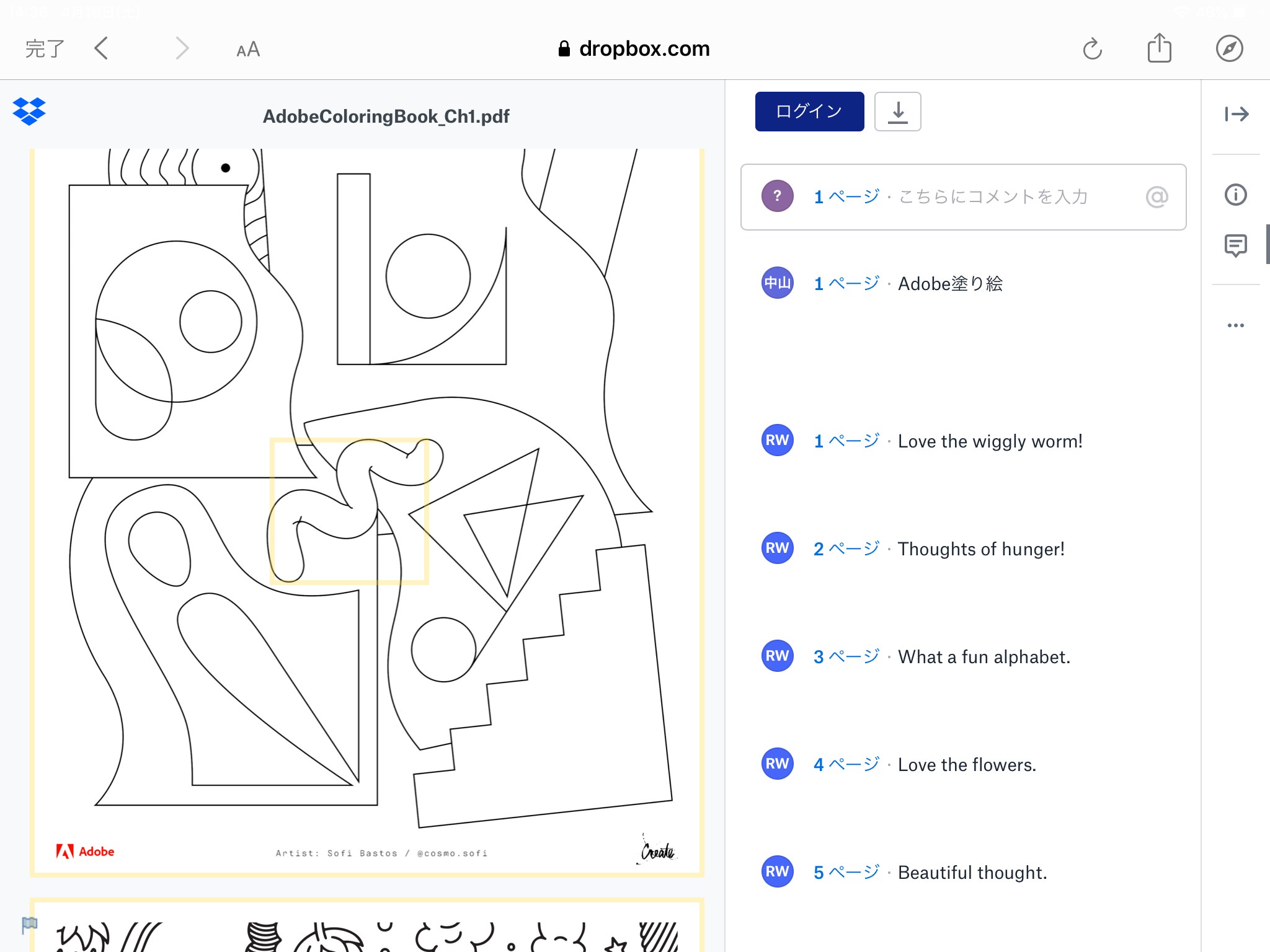Show file info panel
Image resolution: width=1270 pixels, height=952 pixels.
pos(1235,195)
